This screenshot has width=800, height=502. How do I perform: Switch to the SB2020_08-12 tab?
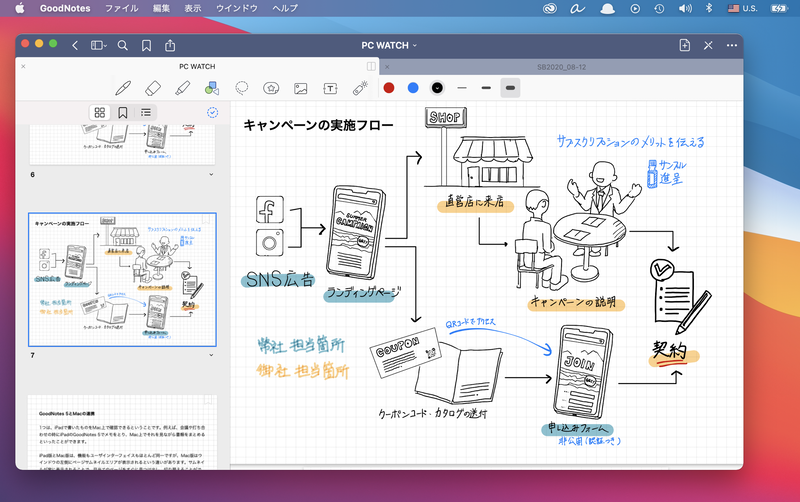coord(561,67)
